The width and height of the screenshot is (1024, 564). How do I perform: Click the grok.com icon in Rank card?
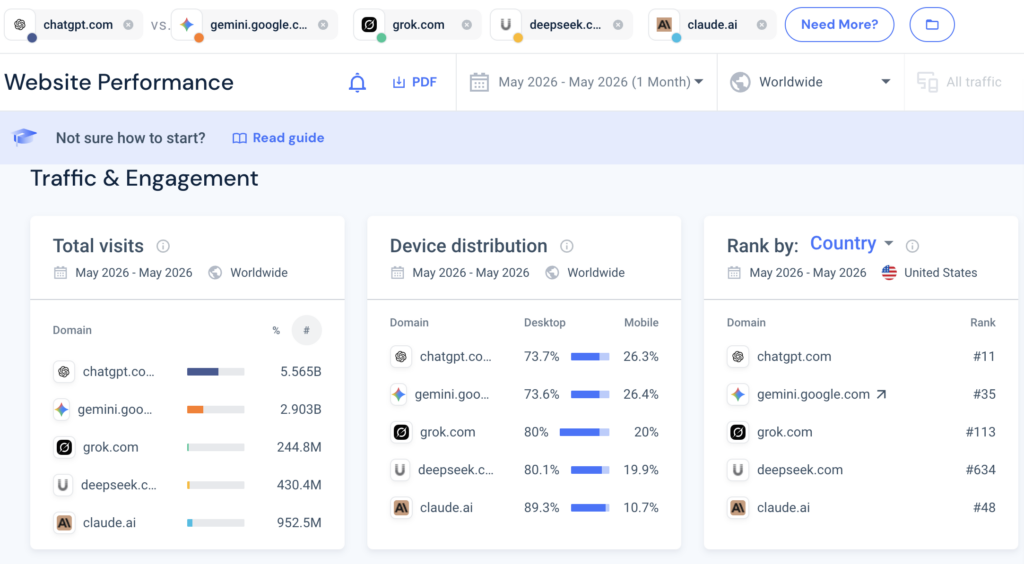(738, 432)
